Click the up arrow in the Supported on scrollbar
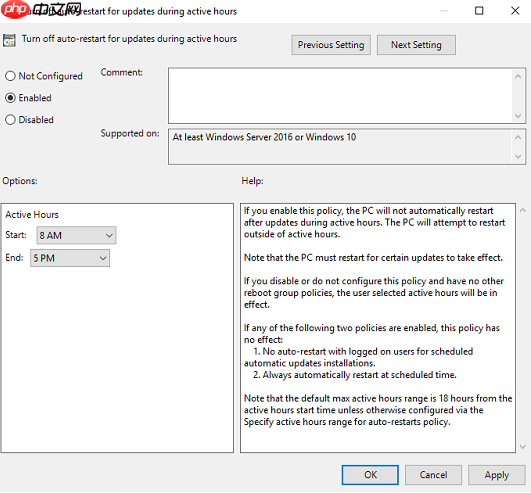Viewport: 531px width, 493px height. (518, 137)
